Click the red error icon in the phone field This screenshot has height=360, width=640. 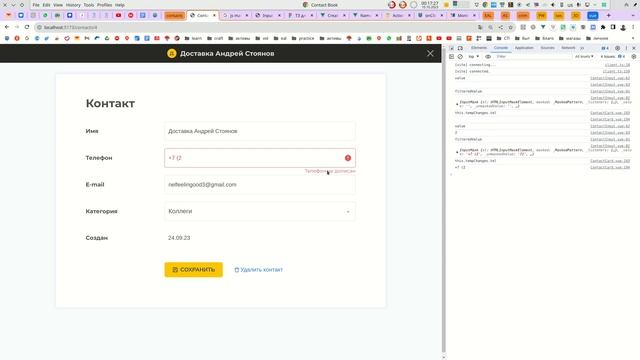[348, 158]
